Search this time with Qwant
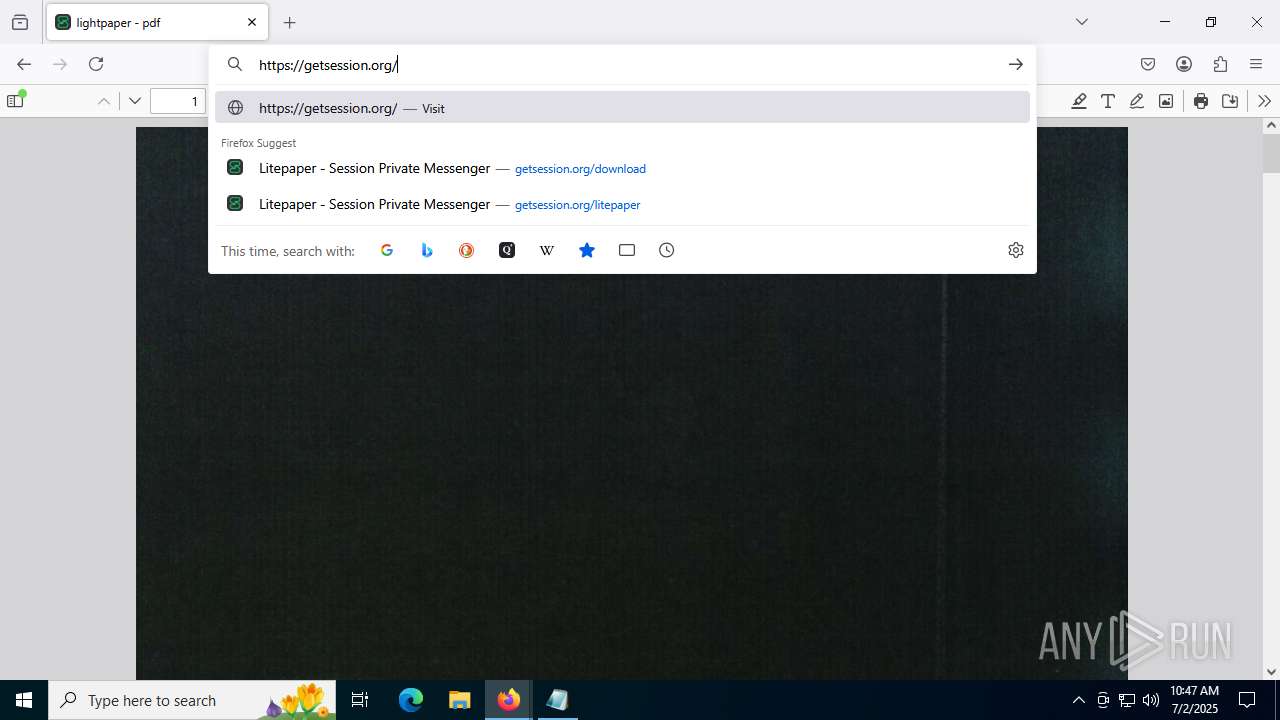1280x720 pixels. (x=507, y=250)
